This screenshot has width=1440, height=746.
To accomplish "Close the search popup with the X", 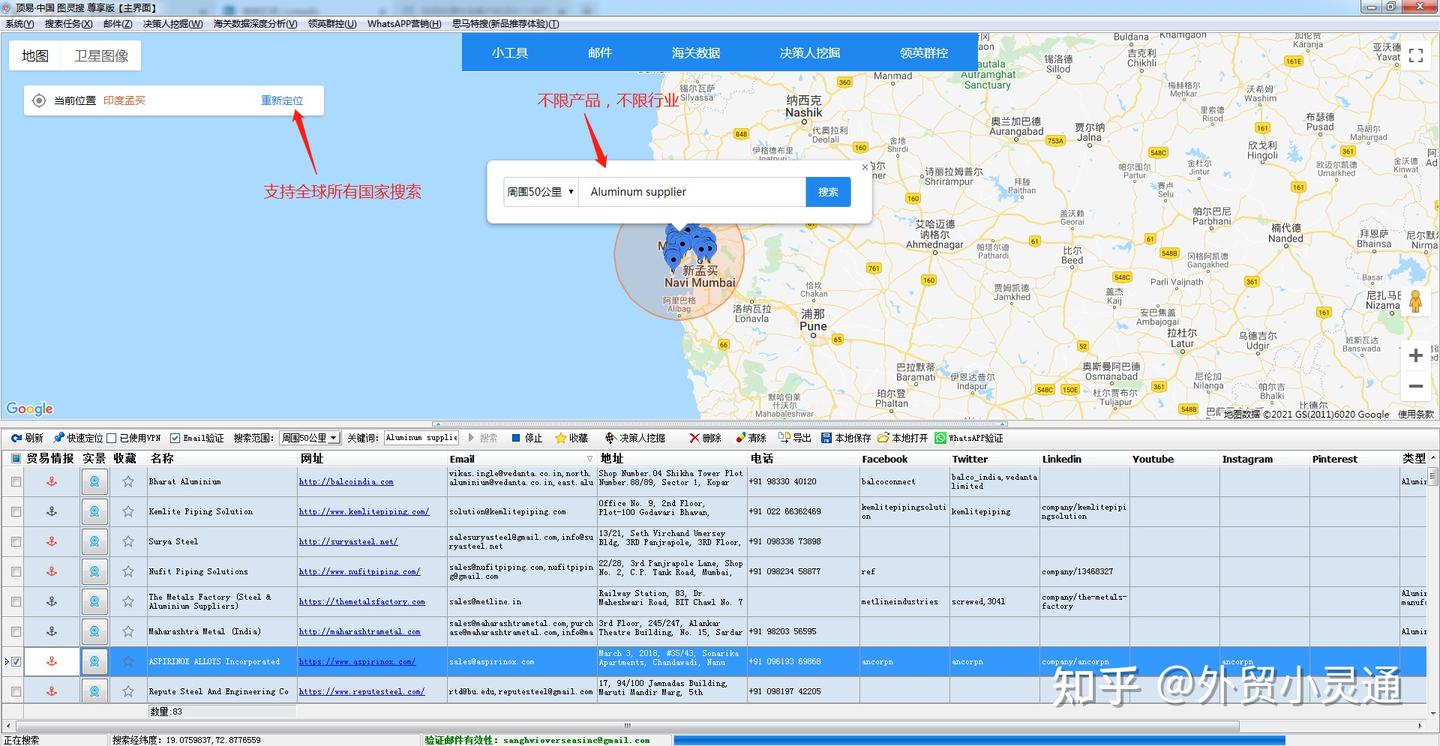I will 865,167.
